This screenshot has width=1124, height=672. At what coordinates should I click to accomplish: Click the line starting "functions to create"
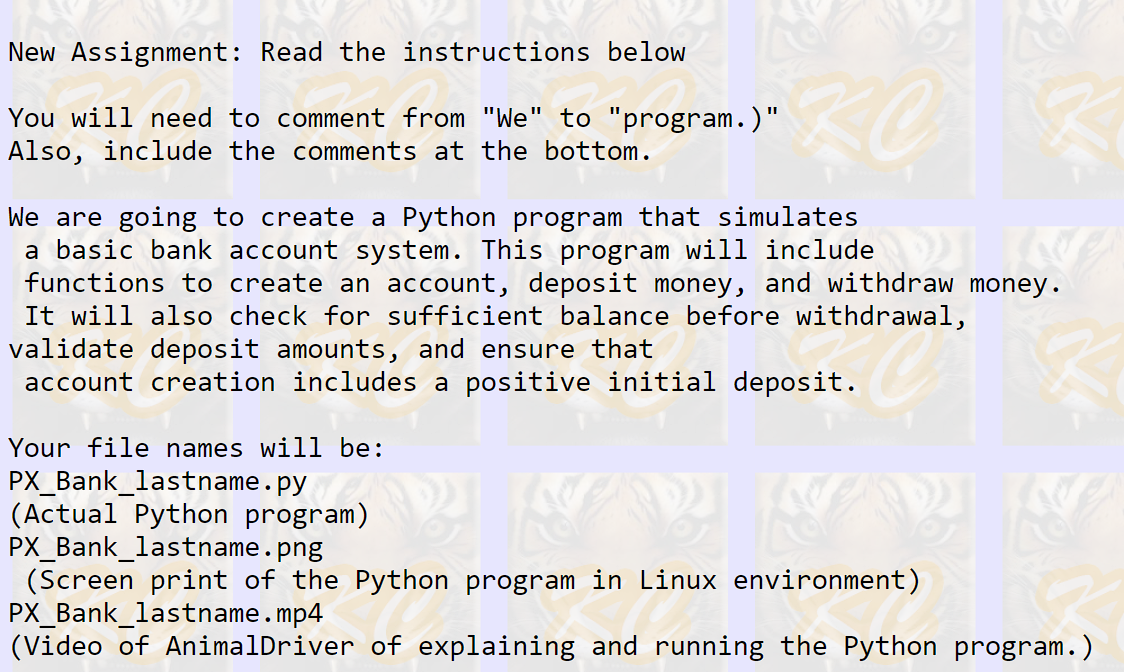point(543,283)
